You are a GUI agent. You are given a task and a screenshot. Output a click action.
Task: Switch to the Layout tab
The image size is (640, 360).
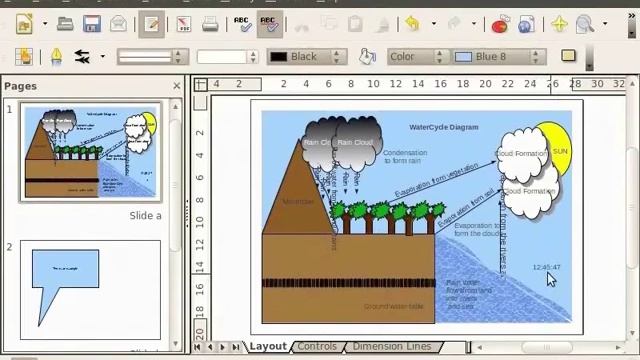[268, 347]
